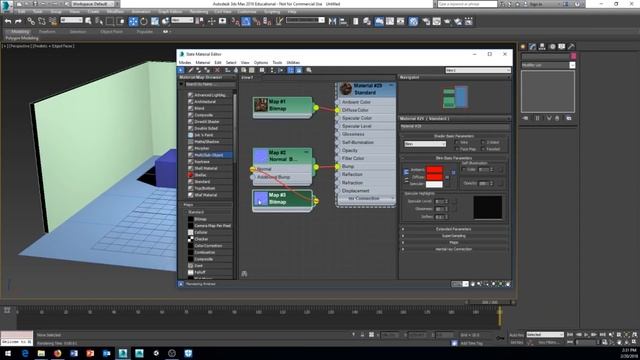Click Multi/Sub-Object in material list
The image size is (640, 360).
click(209, 155)
